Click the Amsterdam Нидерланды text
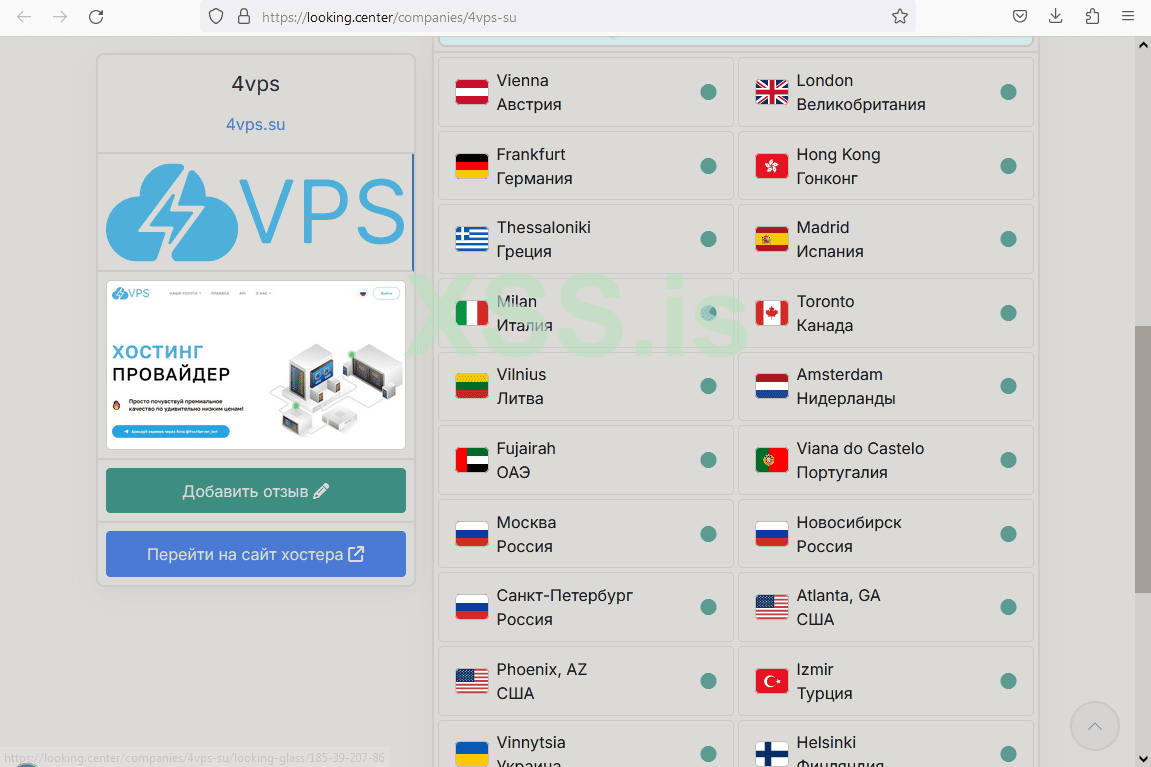Screen dimensions: 1151x767 846,386
